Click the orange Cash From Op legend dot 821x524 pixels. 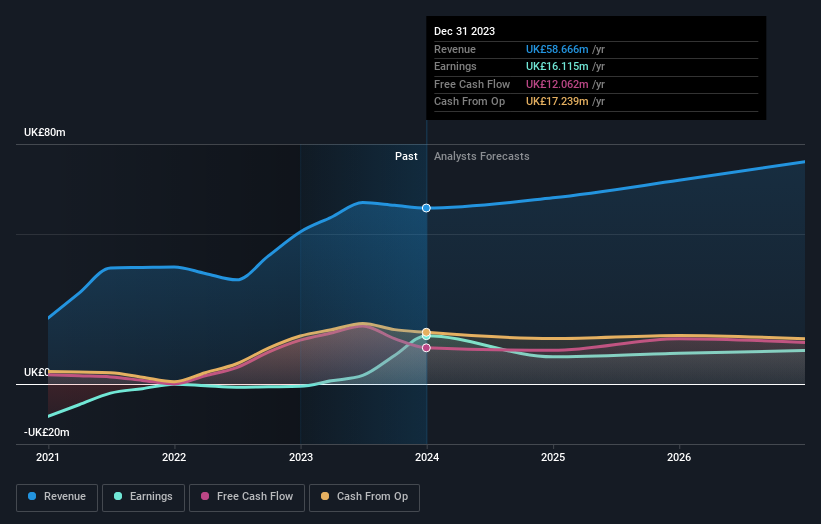(x=325, y=496)
